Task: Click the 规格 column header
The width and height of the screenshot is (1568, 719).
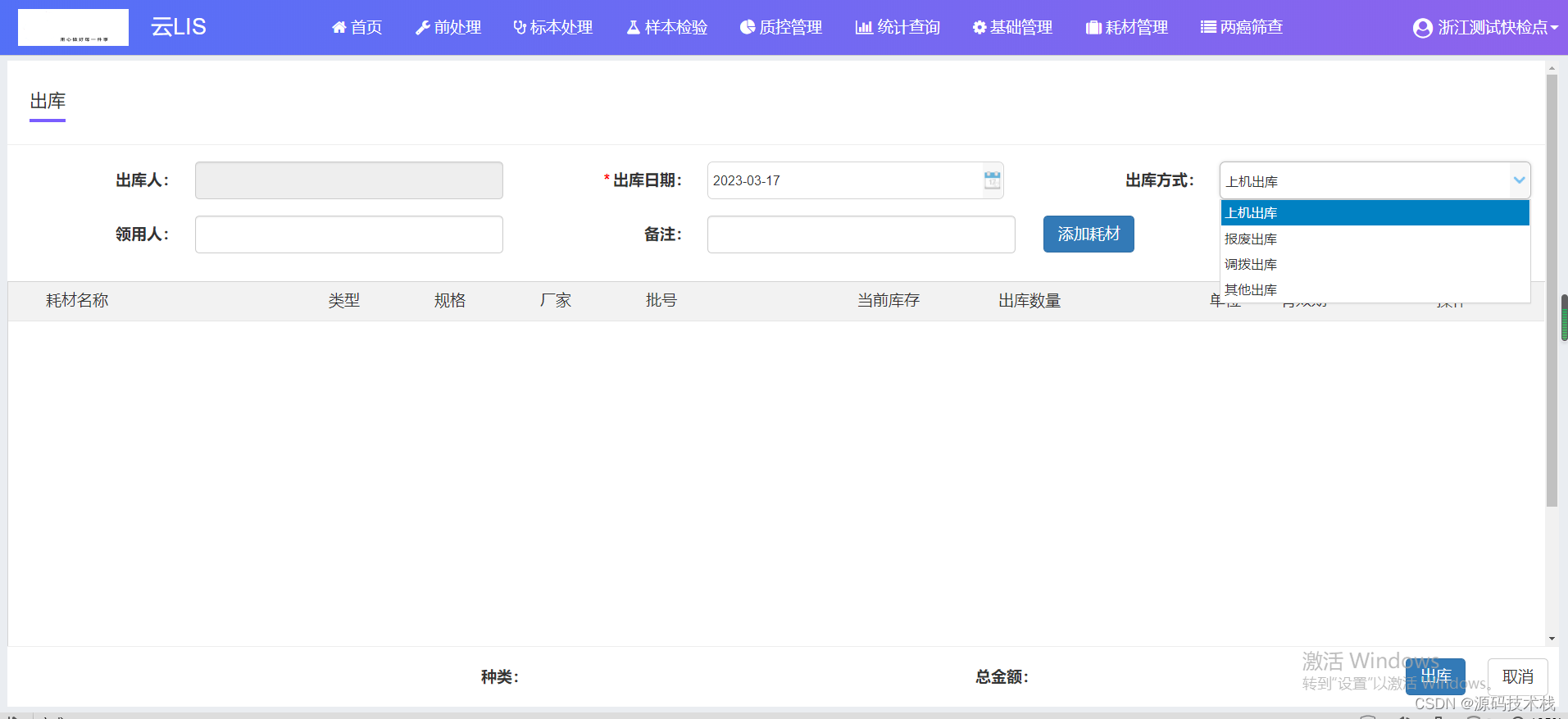Action: pos(450,301)
